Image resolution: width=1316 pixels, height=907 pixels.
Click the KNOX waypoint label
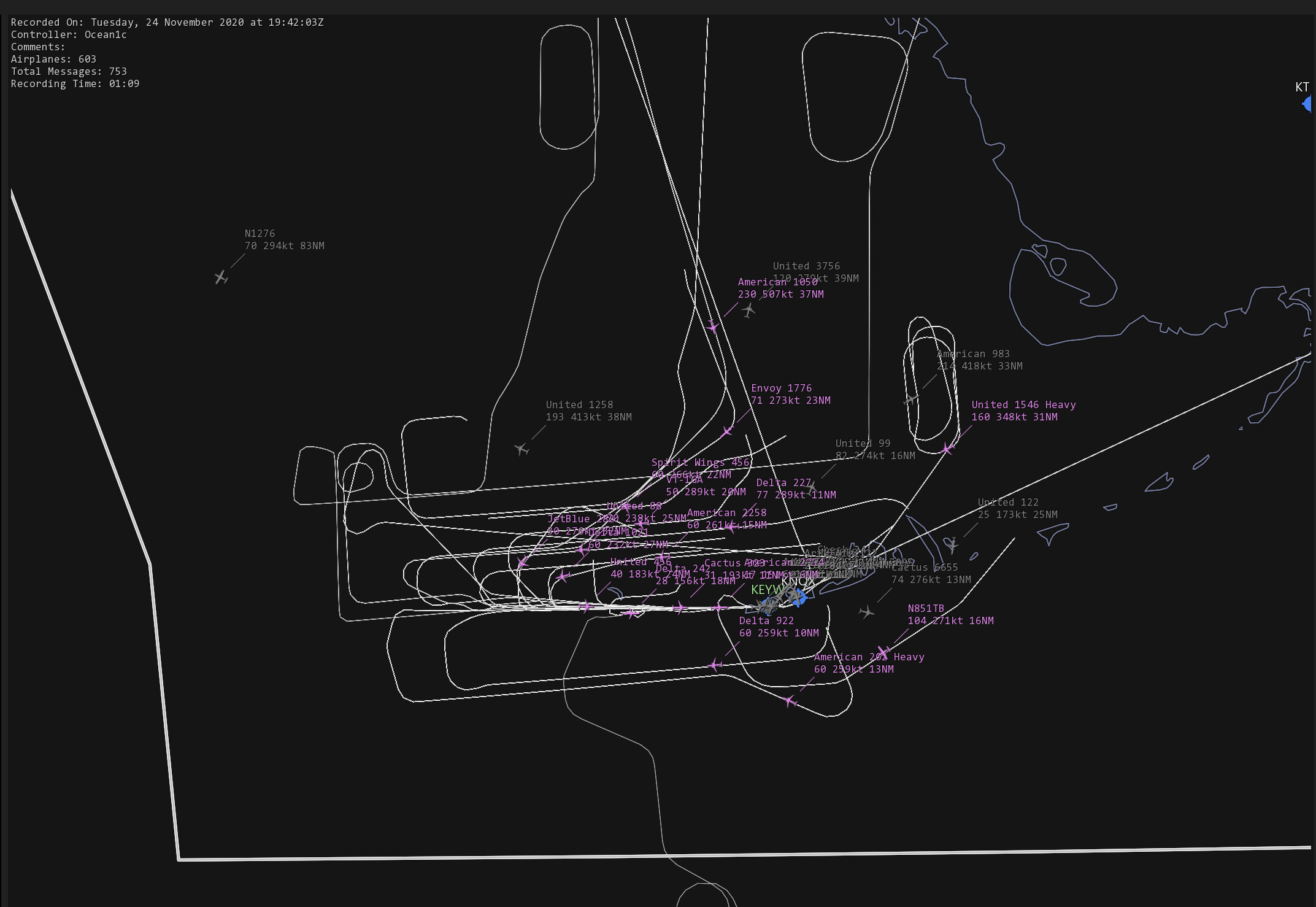(798, 581)
